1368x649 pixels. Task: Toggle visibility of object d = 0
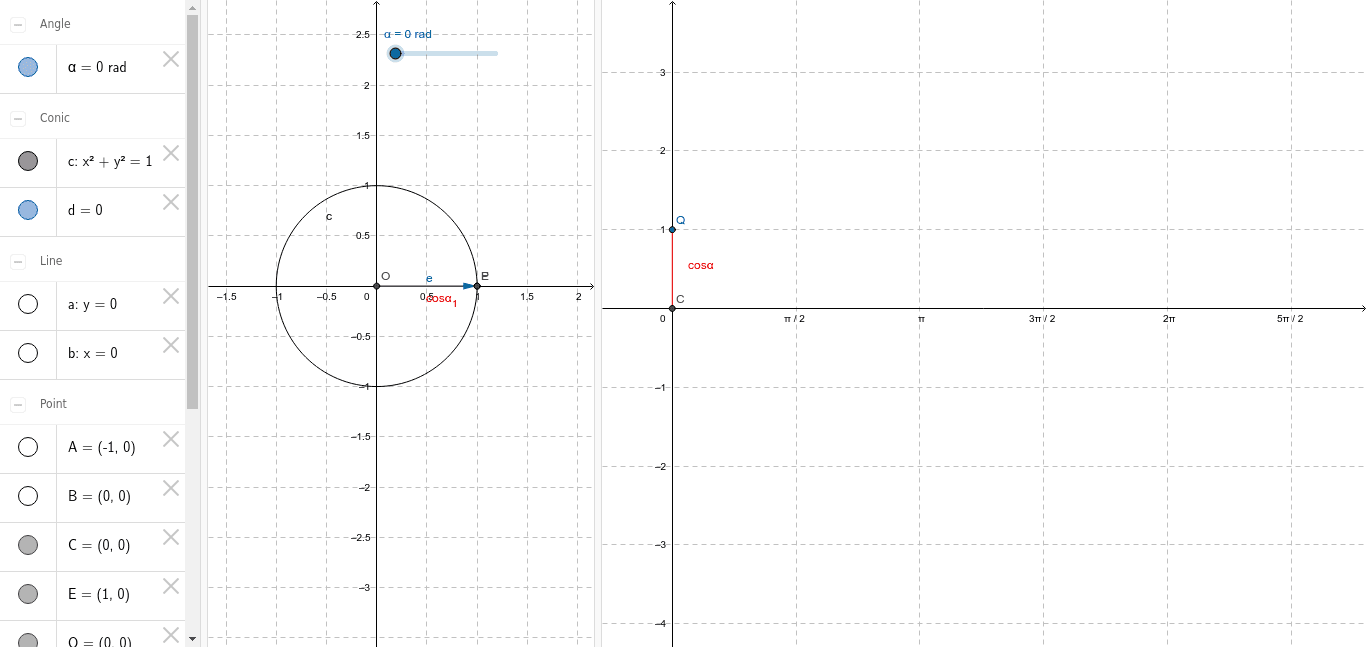[x=28, y=209]
